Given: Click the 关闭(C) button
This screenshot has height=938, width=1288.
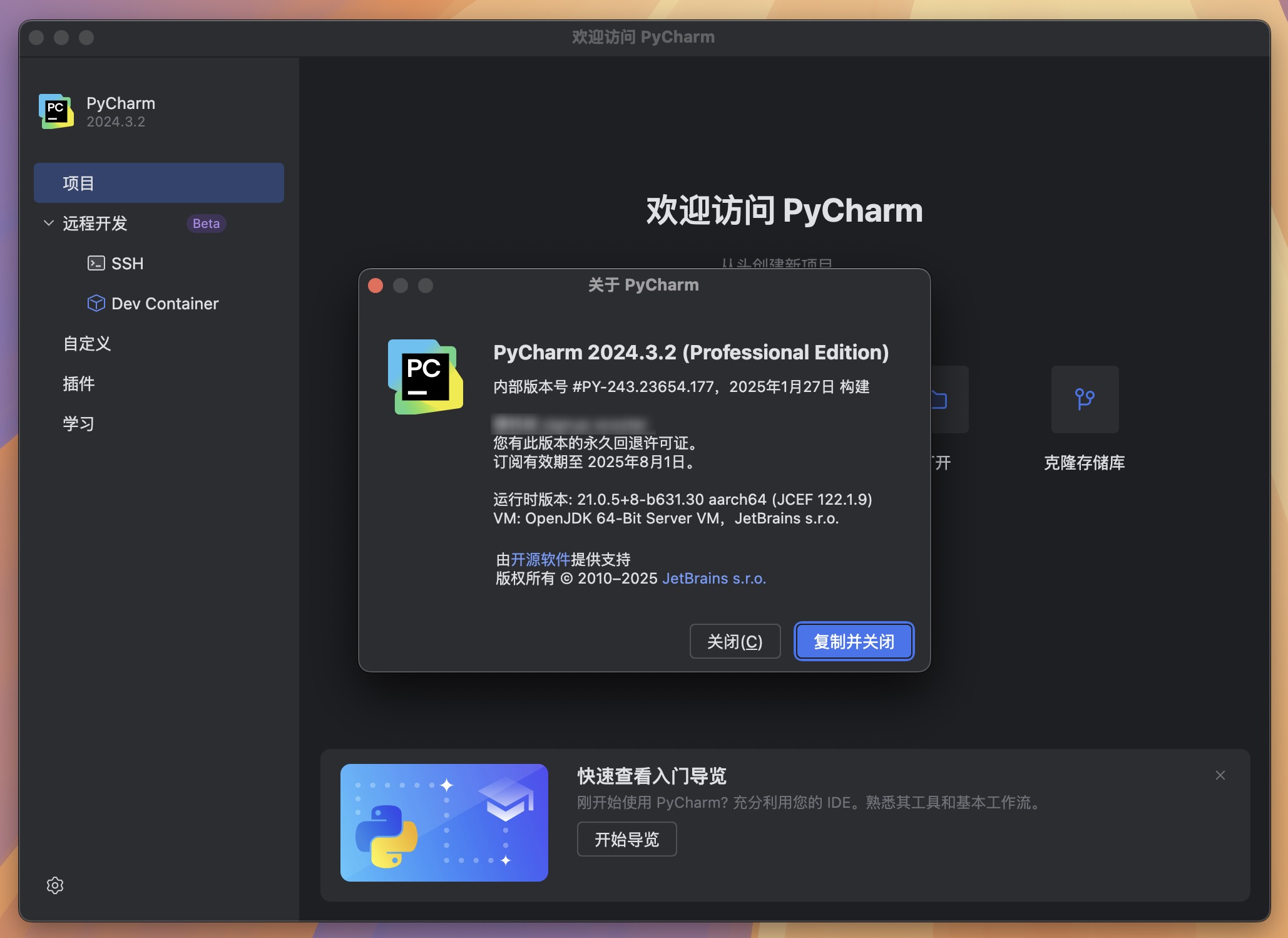Looking at the screenshot, I should coord(735,641).
